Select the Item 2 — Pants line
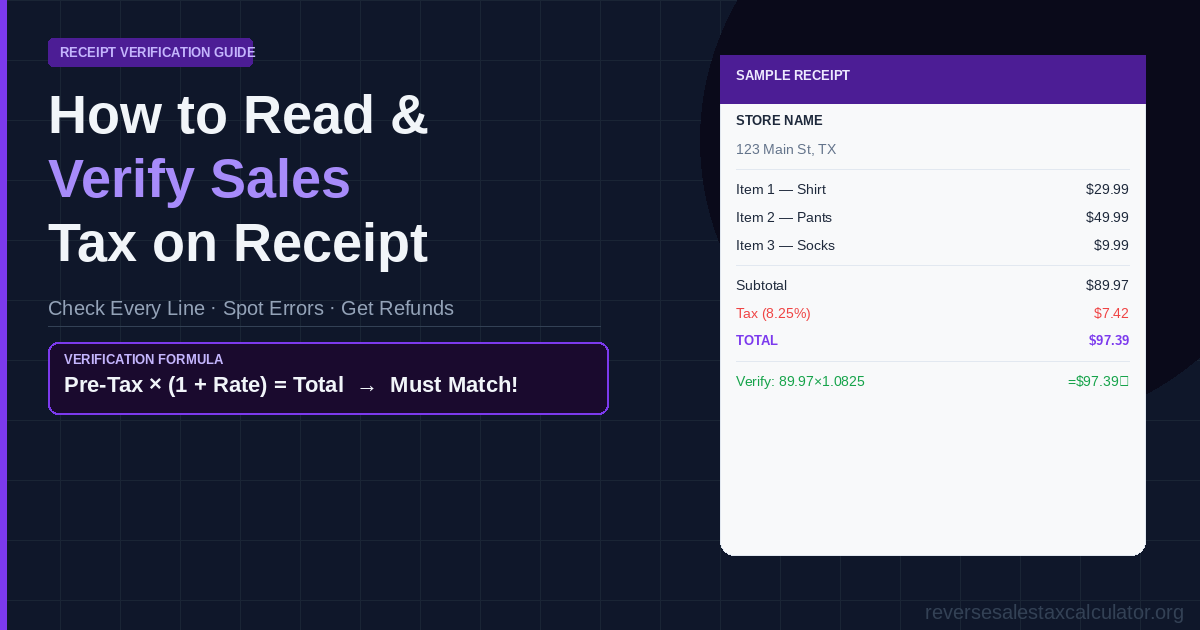The height and width of the screenshot is (630, 1200). 933,217
